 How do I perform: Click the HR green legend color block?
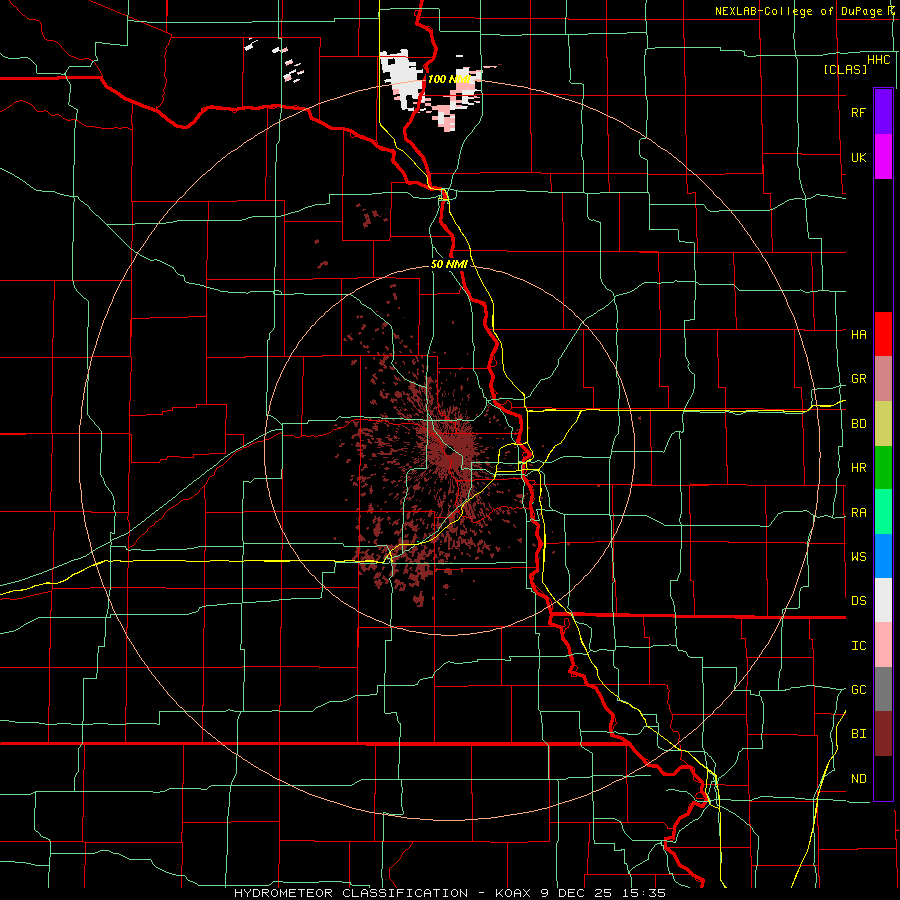pyautogui.click(x=883, y=468)
